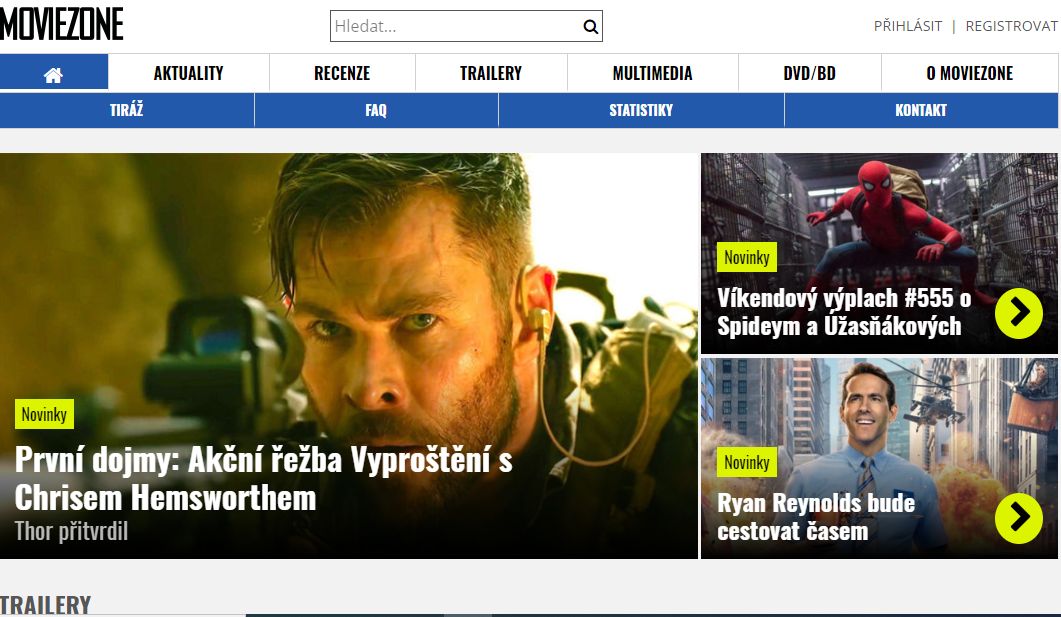The image size is (1061, 617).
Task: Click Novinky tag on Hemsworth article
Action: 44,414
